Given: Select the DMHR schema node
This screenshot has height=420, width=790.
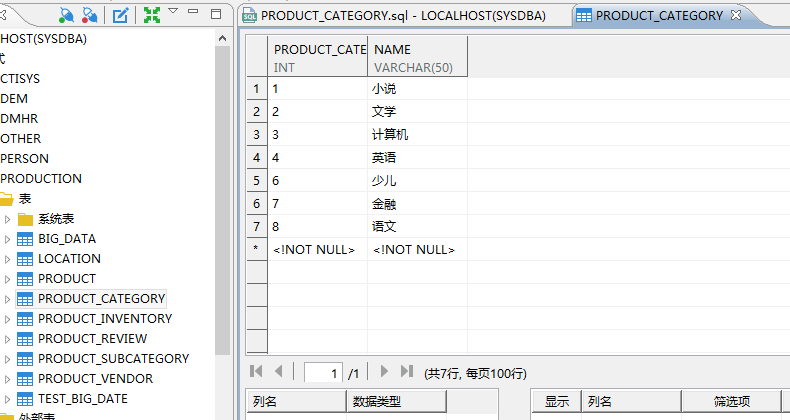Looking at the screenshot, I should coord(19,118).
